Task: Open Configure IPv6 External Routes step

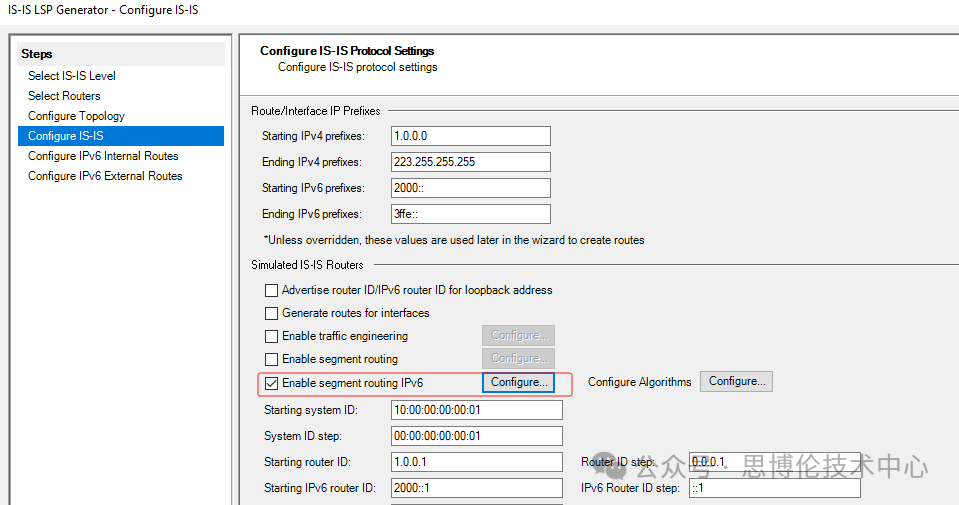Action: click(x=105, y=176)
